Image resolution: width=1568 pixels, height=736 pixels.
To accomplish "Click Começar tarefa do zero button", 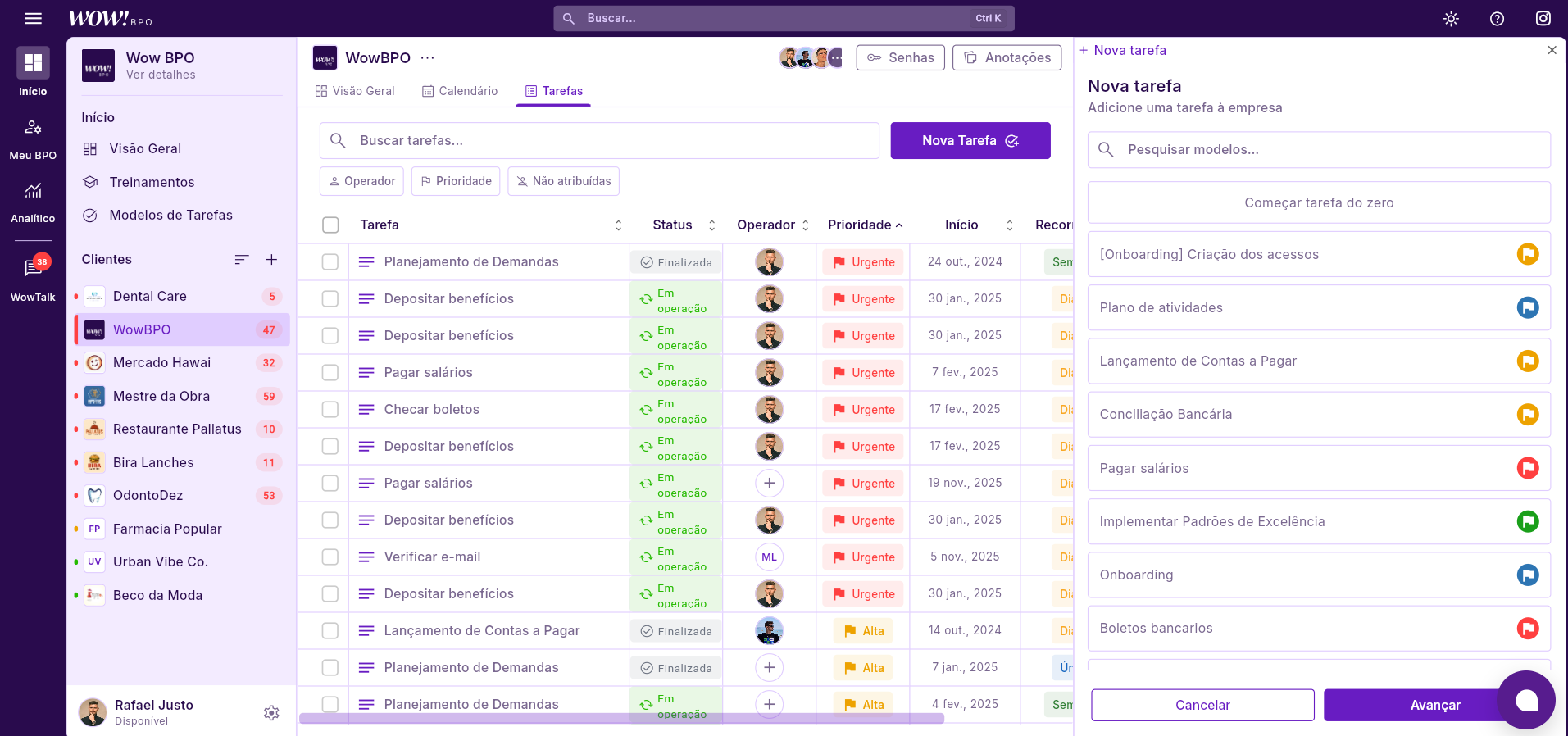I will 1318,202.
